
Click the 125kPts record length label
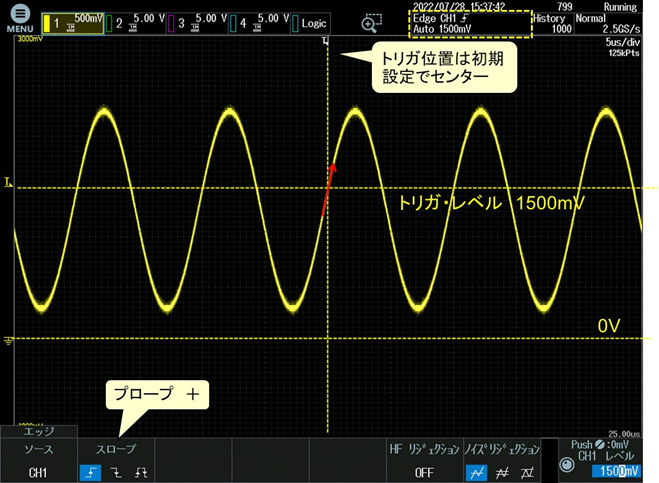[624, 53]
